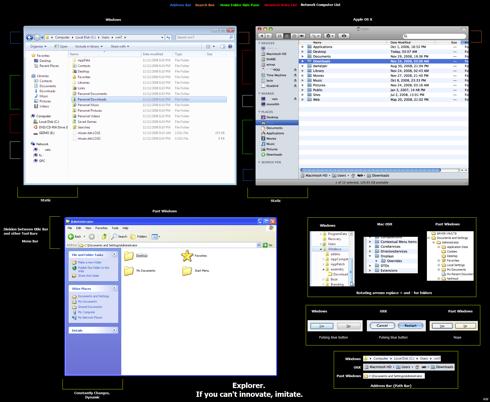Switch Finder to icon view
The image size is (490, 402).
tap(280, 36)
